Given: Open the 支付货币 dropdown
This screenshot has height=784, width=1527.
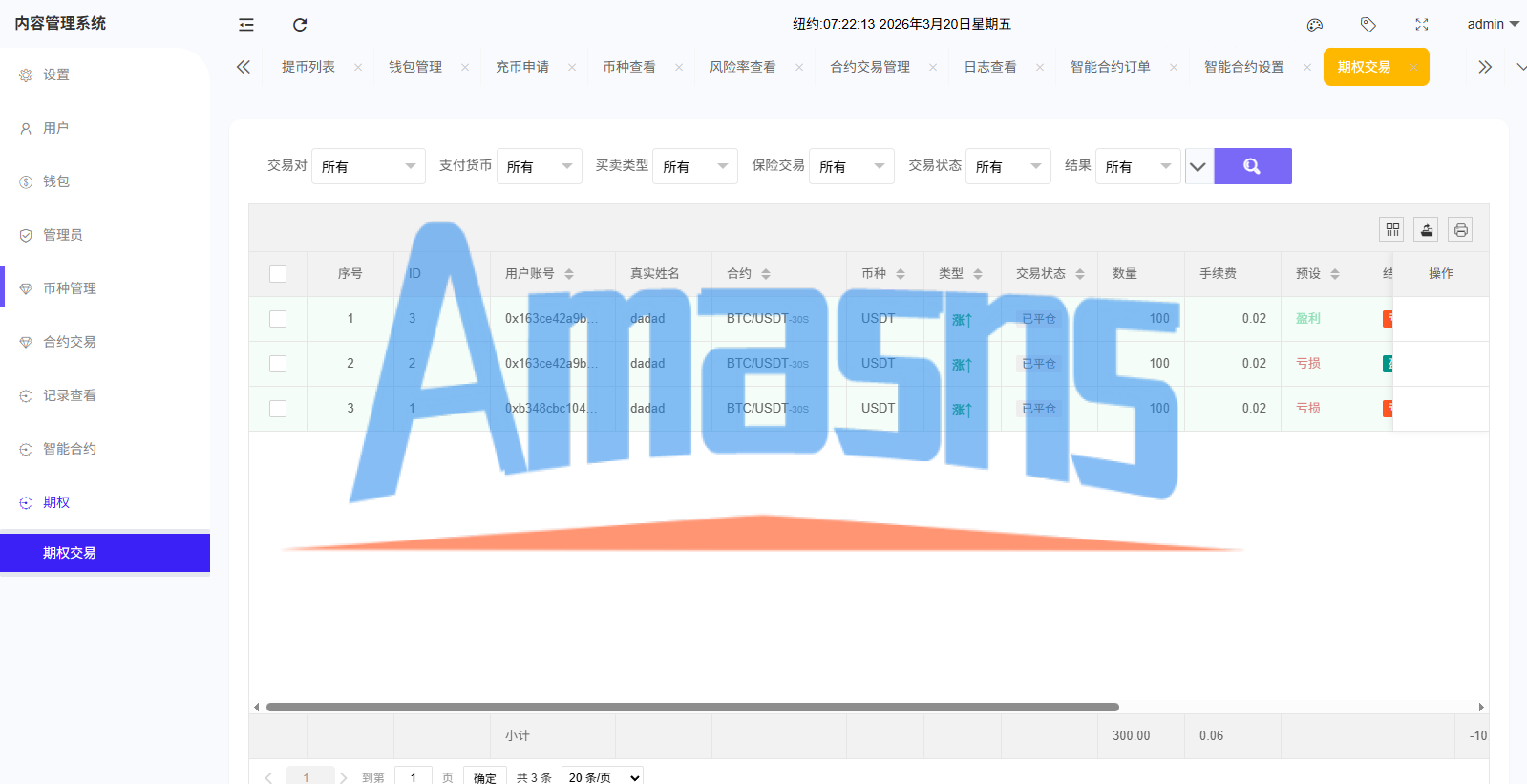Looking at the screenshot, I should coord(540,166).
